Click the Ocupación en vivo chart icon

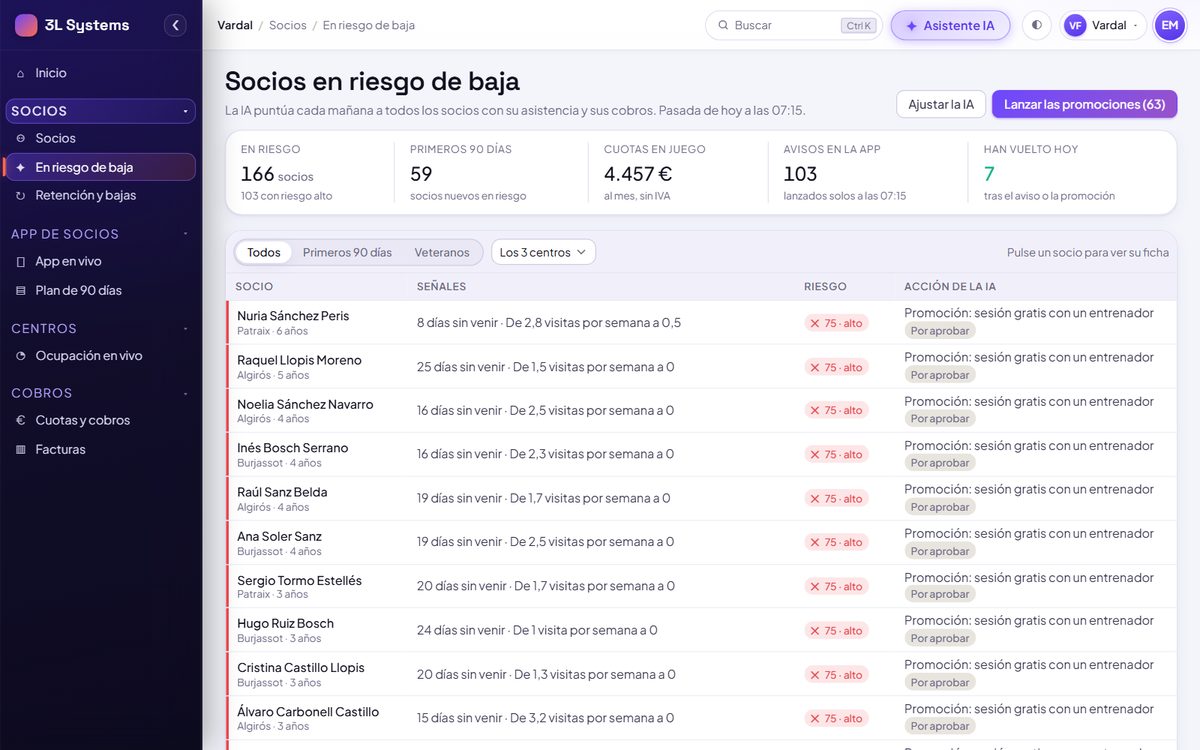21,356
